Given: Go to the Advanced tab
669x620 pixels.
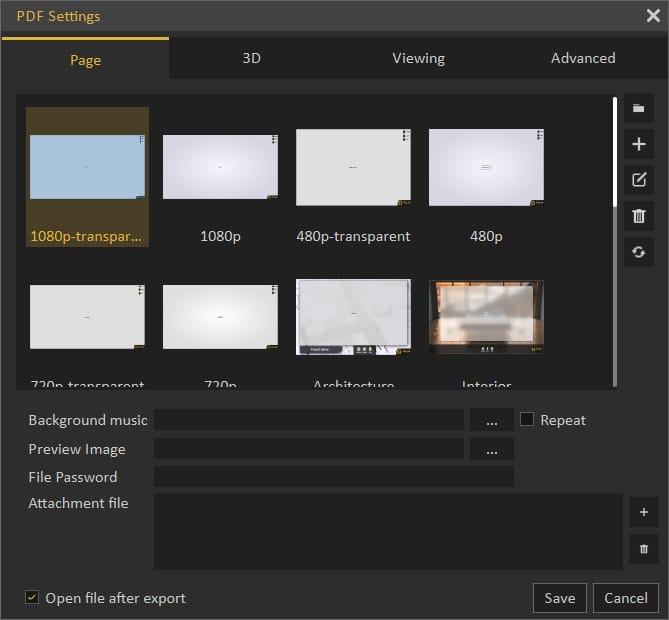Looking at the screenshot, I should point(583,59).
